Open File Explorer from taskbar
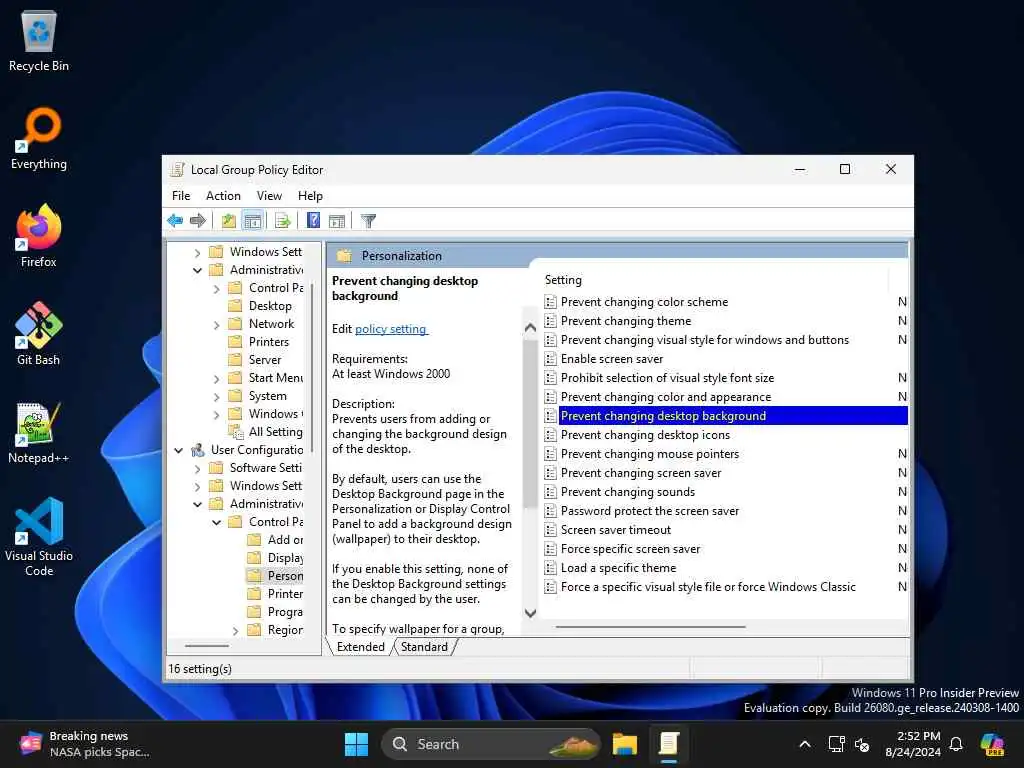Image resolution: width=1024 pixels, height=768 pixels. tap(624, 744)
